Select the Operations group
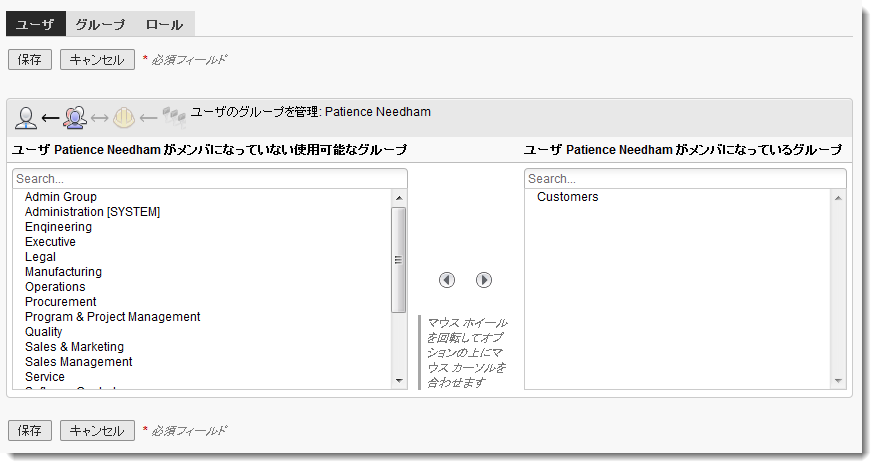The image size is (877, 468). (55, 287)
